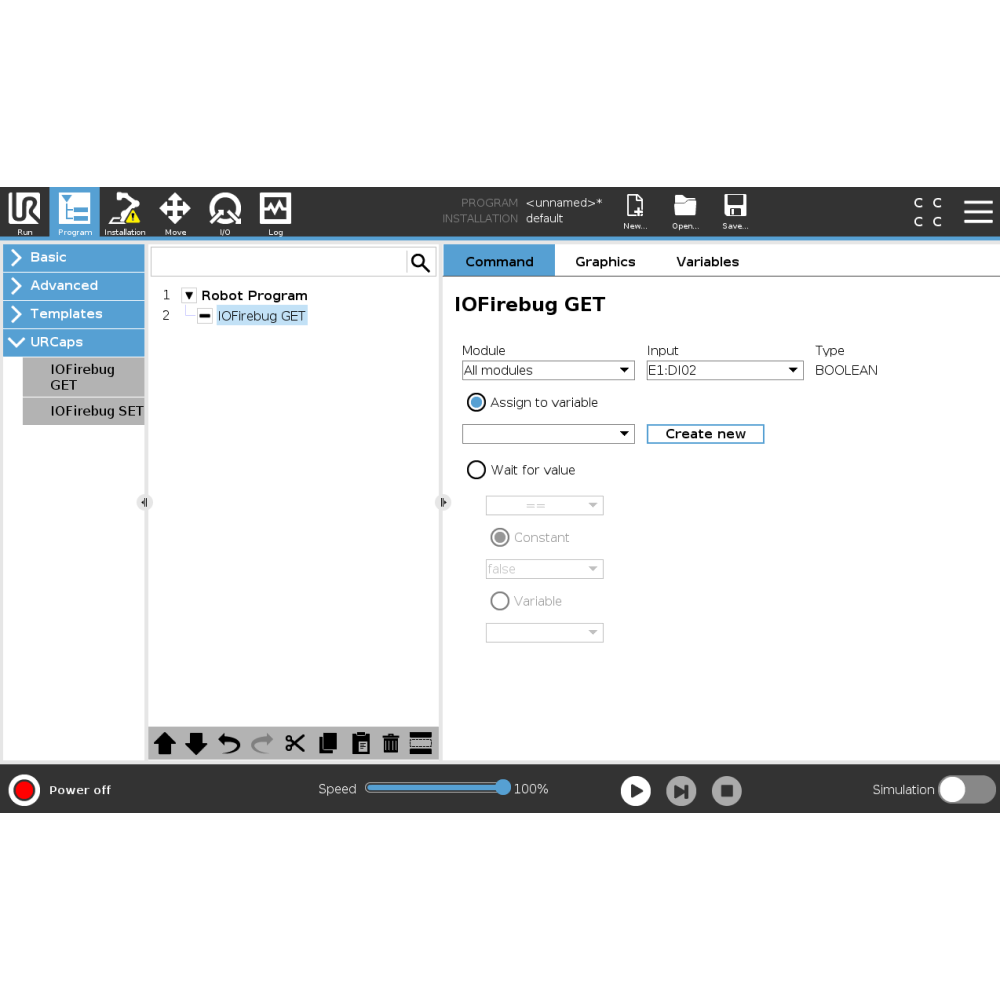Move node up with up arrow
Screen dimensions: 1000x1000
165,743
